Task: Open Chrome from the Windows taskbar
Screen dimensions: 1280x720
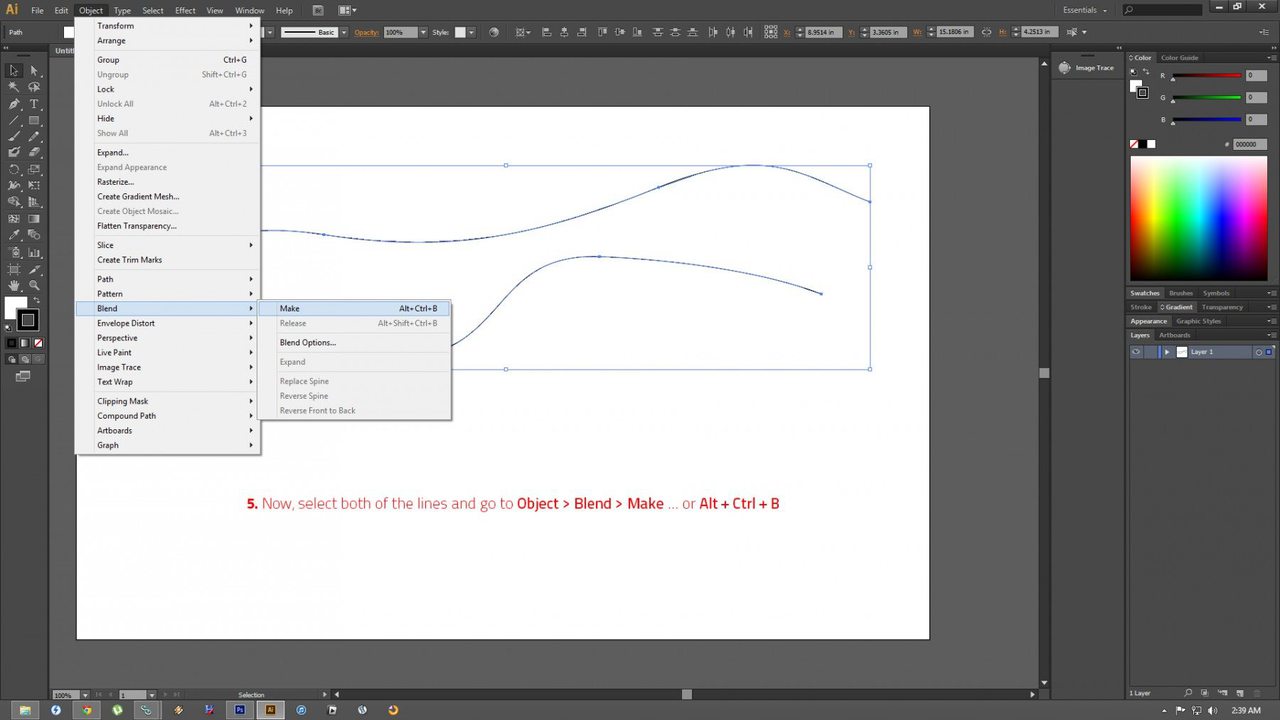Action: tap(86, 710)
